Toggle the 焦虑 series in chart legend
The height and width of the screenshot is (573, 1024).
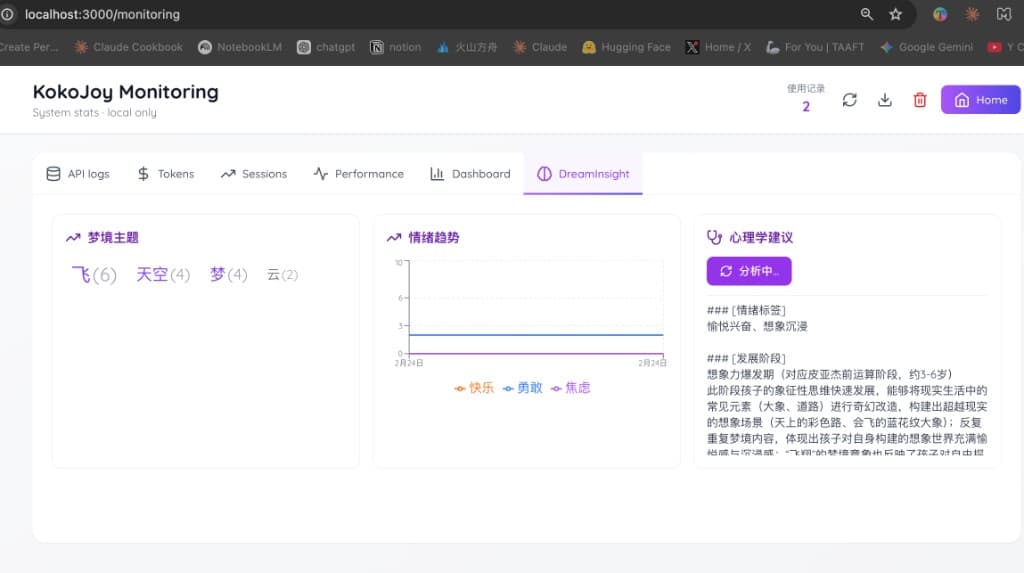[570, 388]
